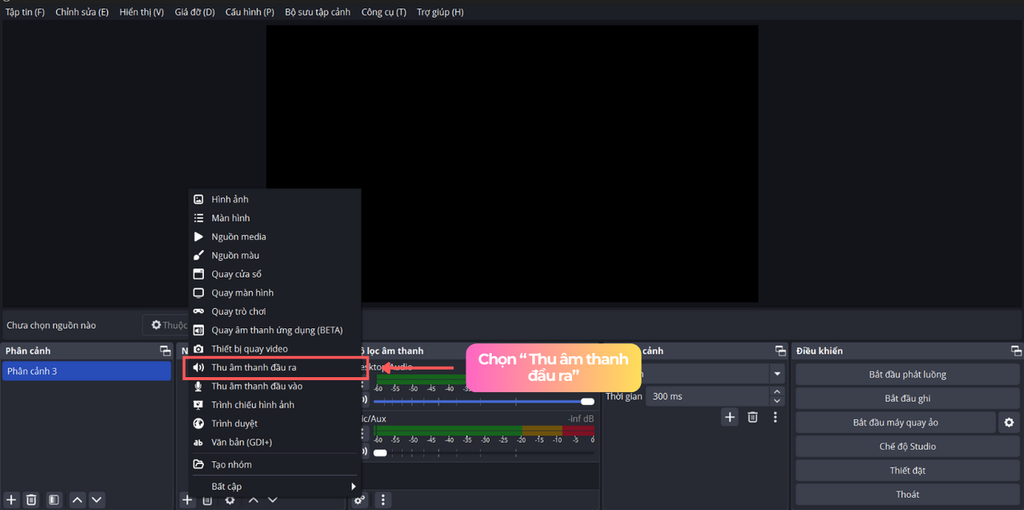Choose Trình chiếu hình ảnh slideshow
This screenshot has width=1024, height=510.
[x=274, y=405]
